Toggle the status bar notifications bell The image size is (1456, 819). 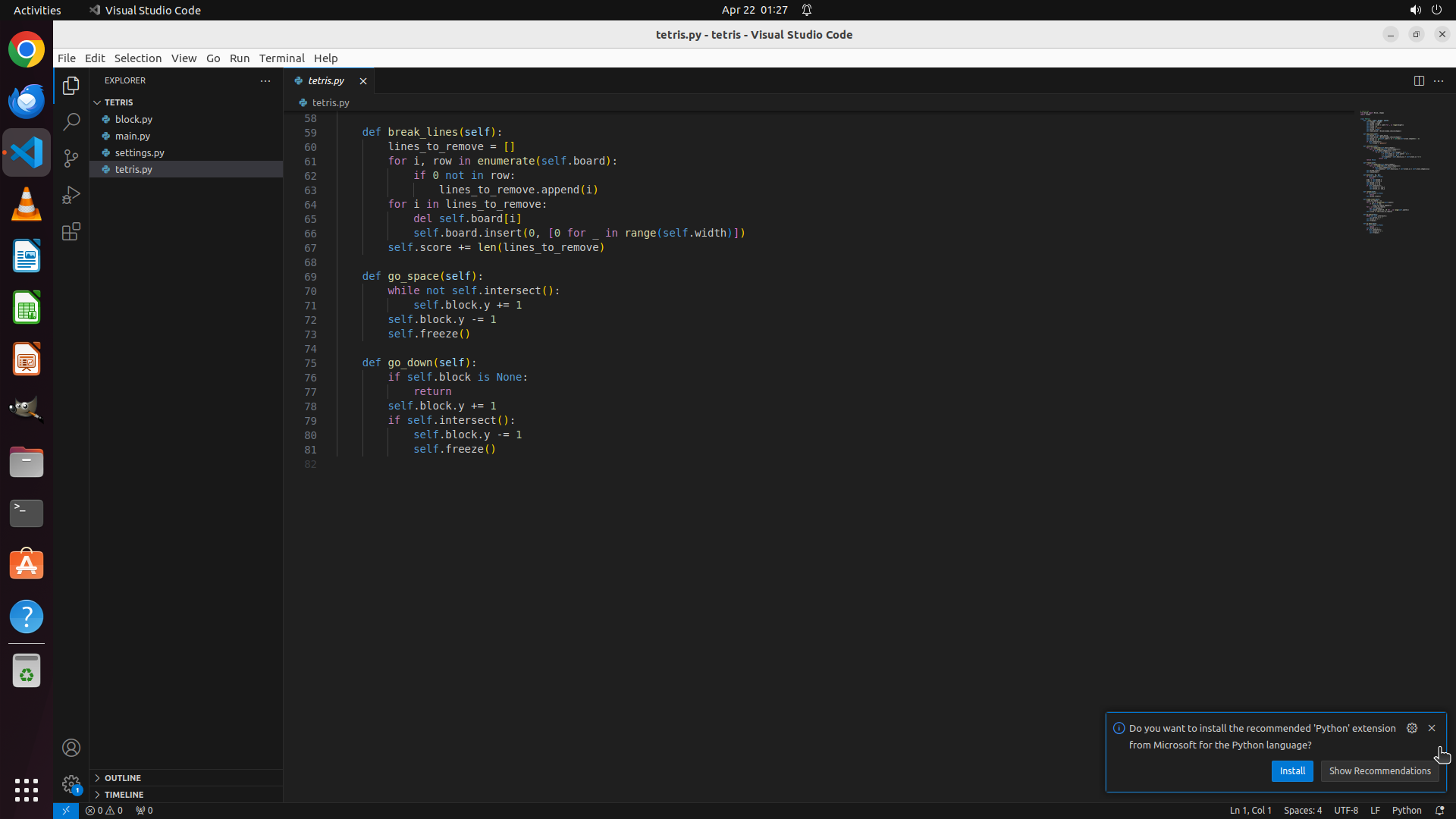1439,810
